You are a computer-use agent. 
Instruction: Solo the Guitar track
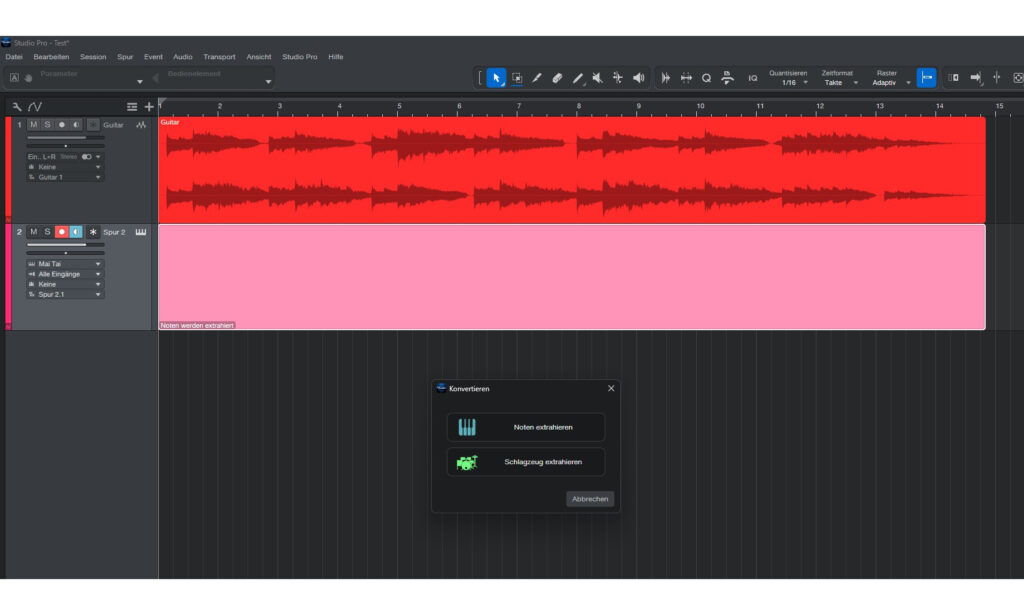click(46, 124)
